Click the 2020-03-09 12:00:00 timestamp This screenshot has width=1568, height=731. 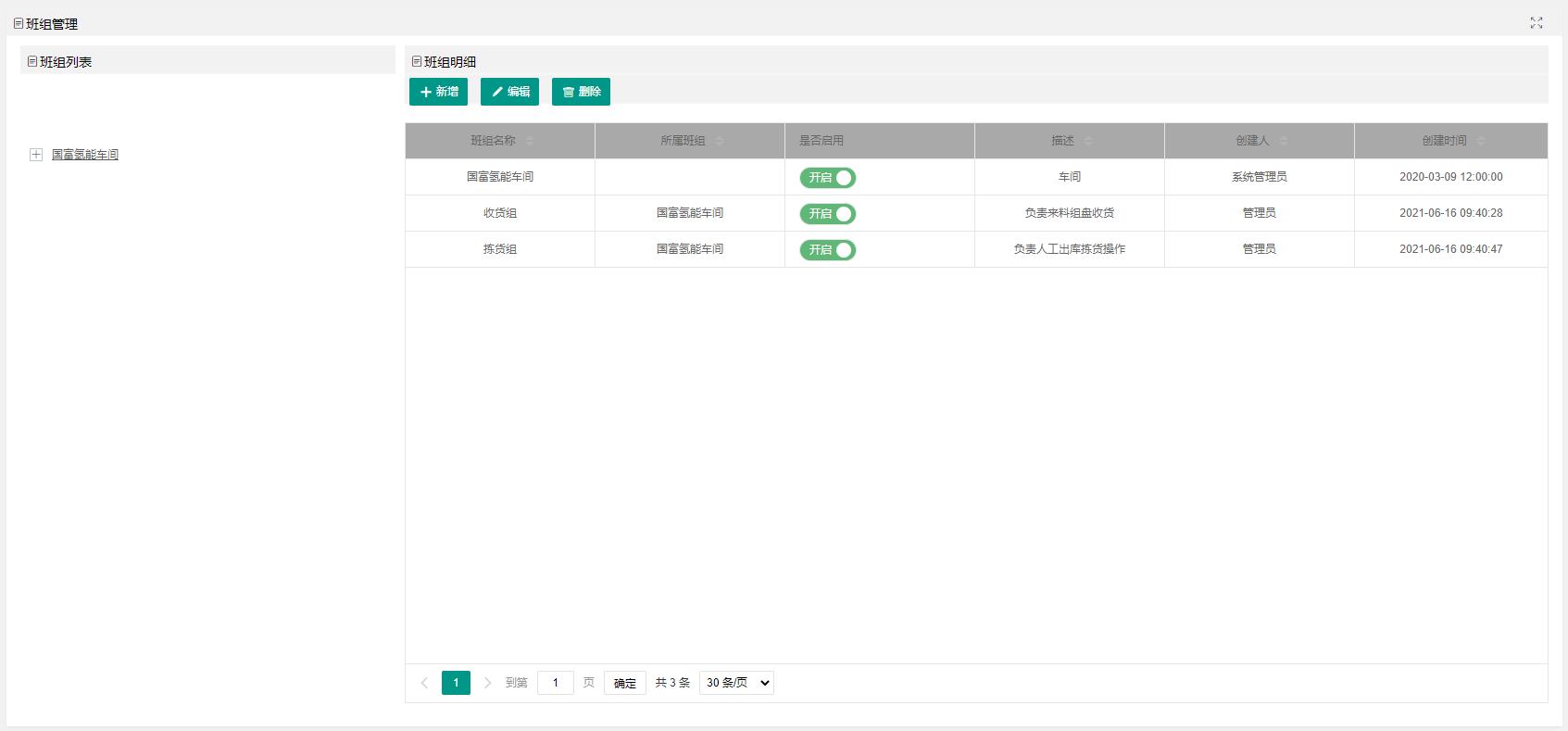point(1451,177)
